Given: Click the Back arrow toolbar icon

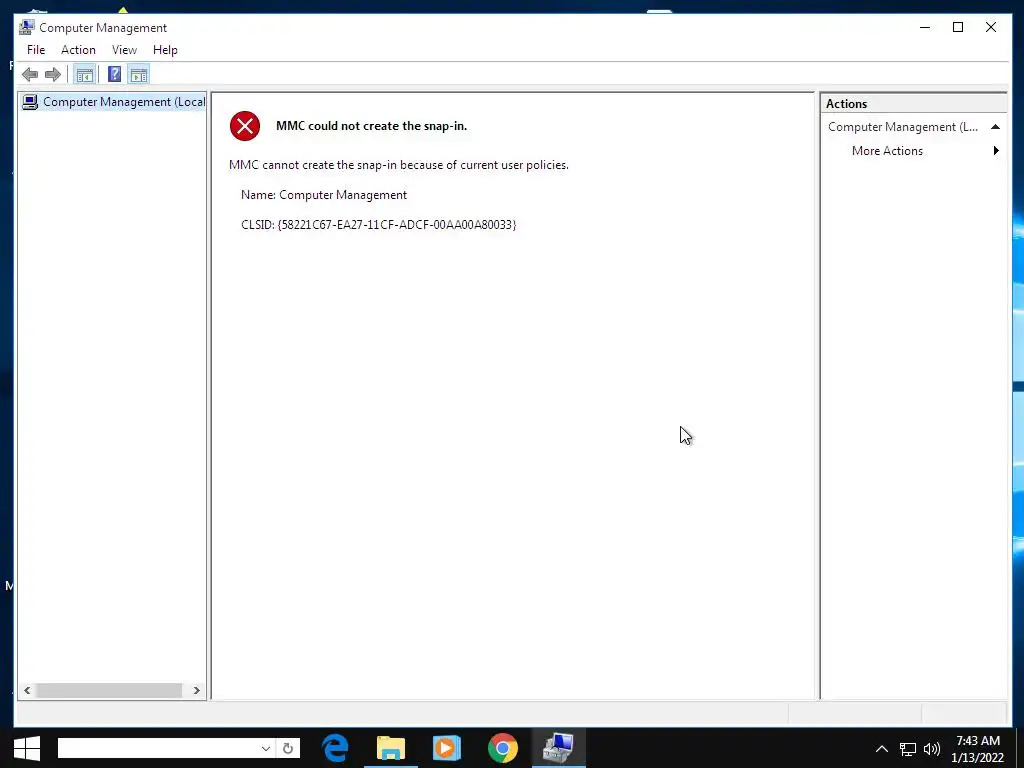Looking at the screenshot, I should pyautogui.click(x=30, y=74).
